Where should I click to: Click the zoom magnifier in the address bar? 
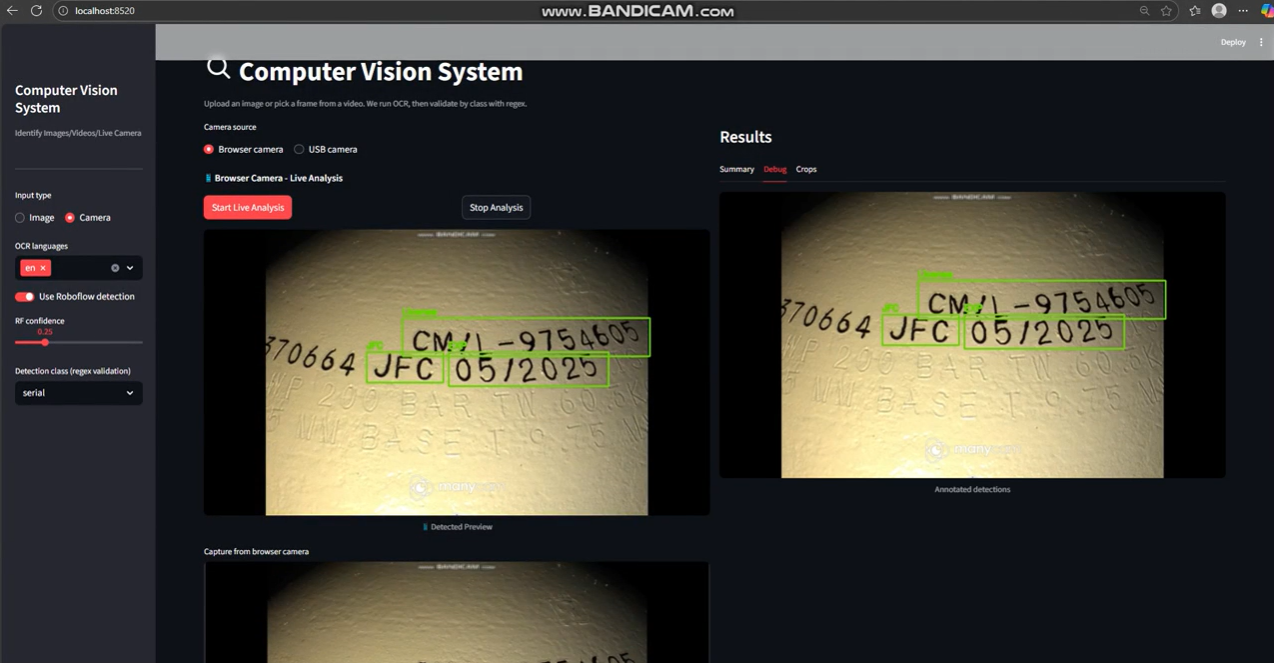(1144, 11)
